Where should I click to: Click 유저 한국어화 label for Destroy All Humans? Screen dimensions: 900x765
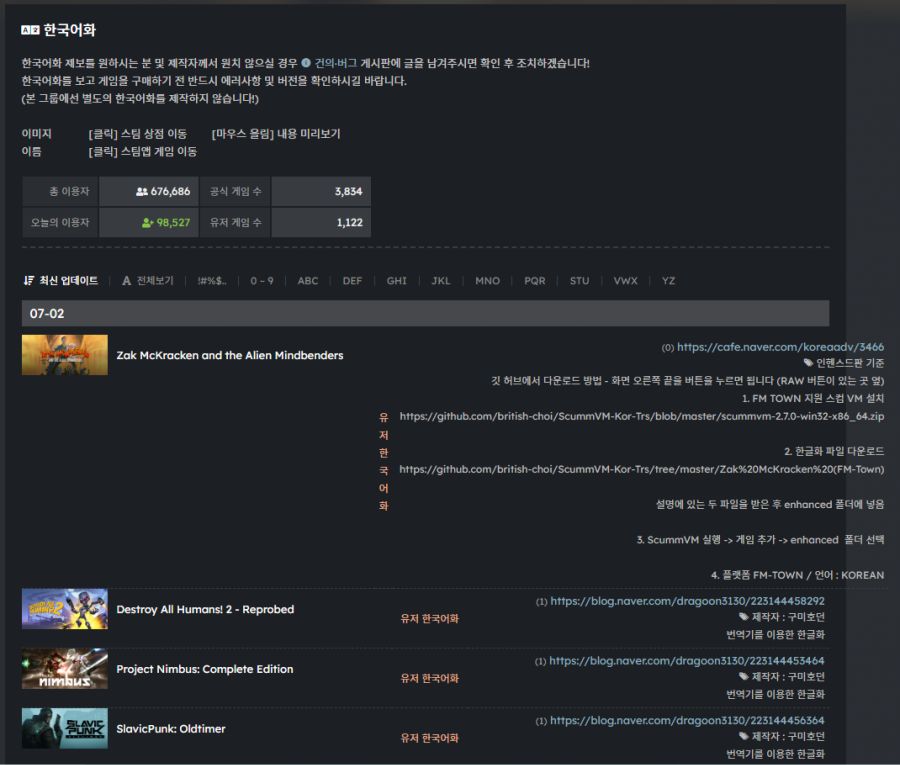point(429,619)
